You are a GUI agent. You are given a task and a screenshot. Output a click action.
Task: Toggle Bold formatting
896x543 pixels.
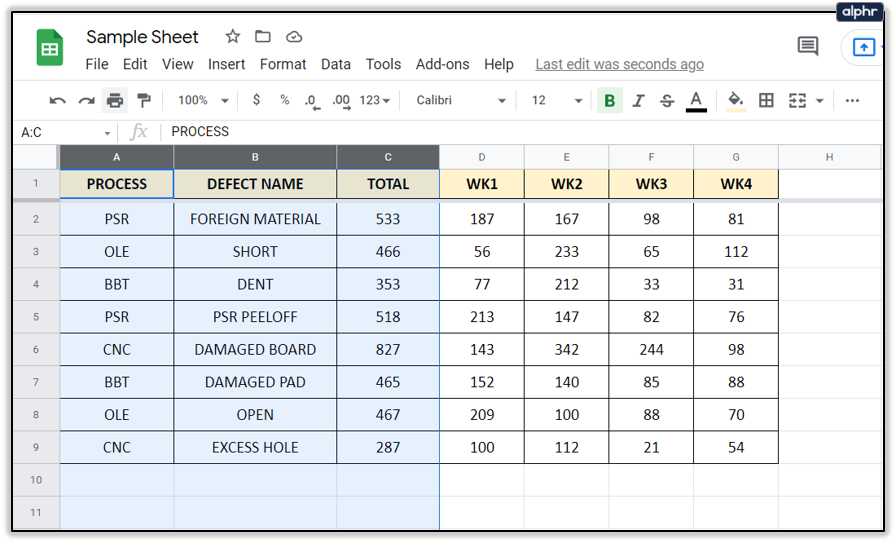[609, 100]
